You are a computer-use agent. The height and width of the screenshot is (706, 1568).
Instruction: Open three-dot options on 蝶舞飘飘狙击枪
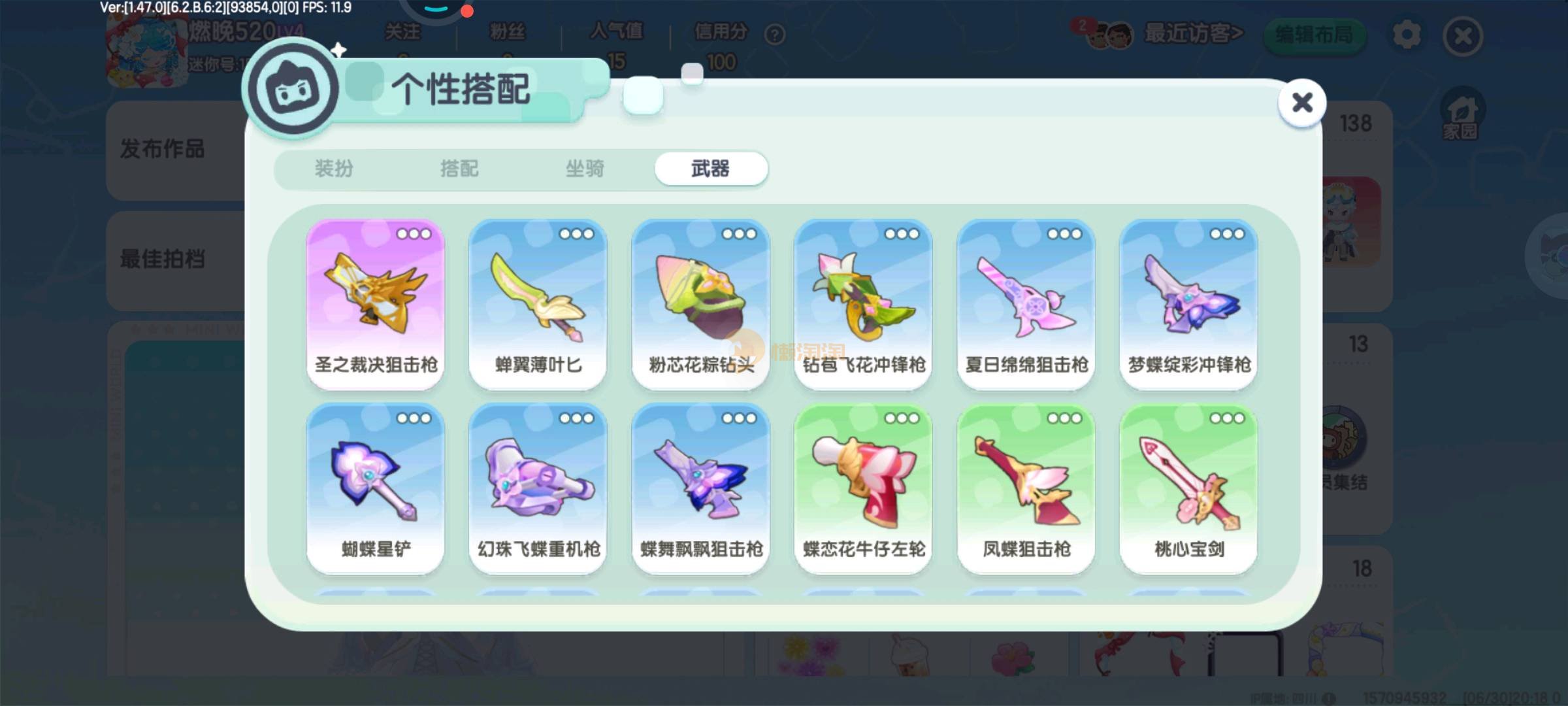pos(738,418)
